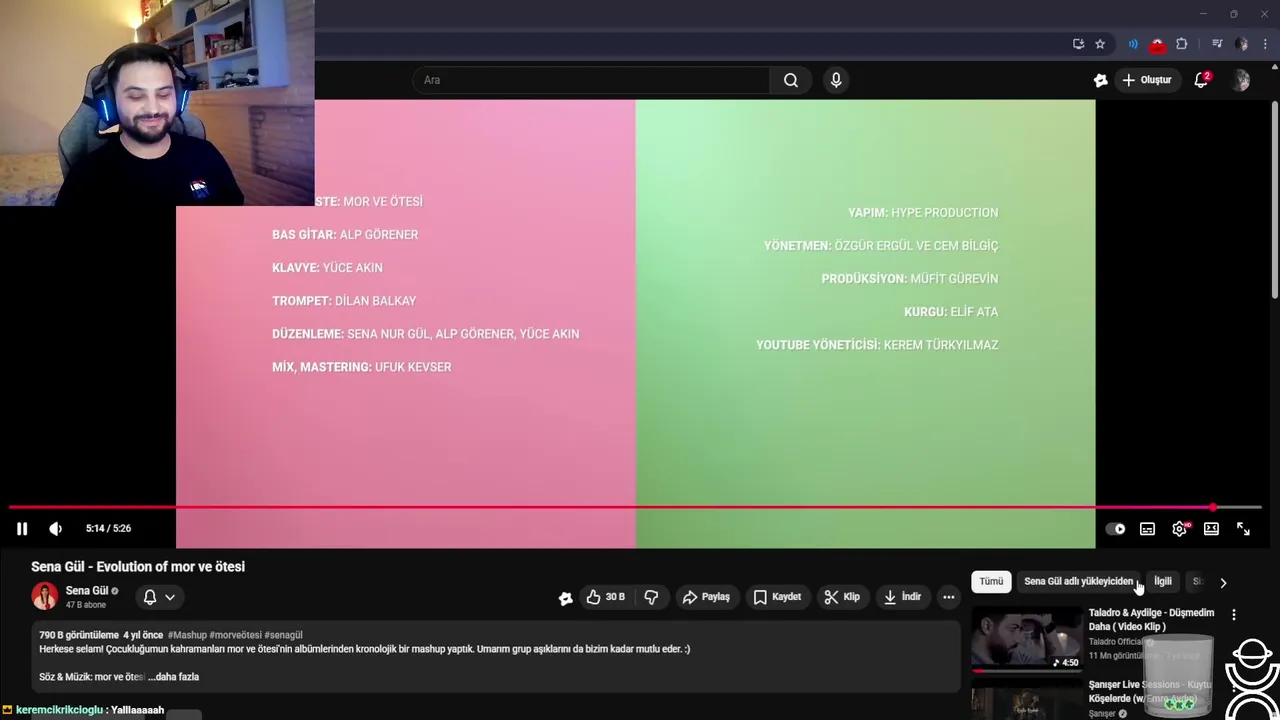Click the İndir download button

point(902,597)
